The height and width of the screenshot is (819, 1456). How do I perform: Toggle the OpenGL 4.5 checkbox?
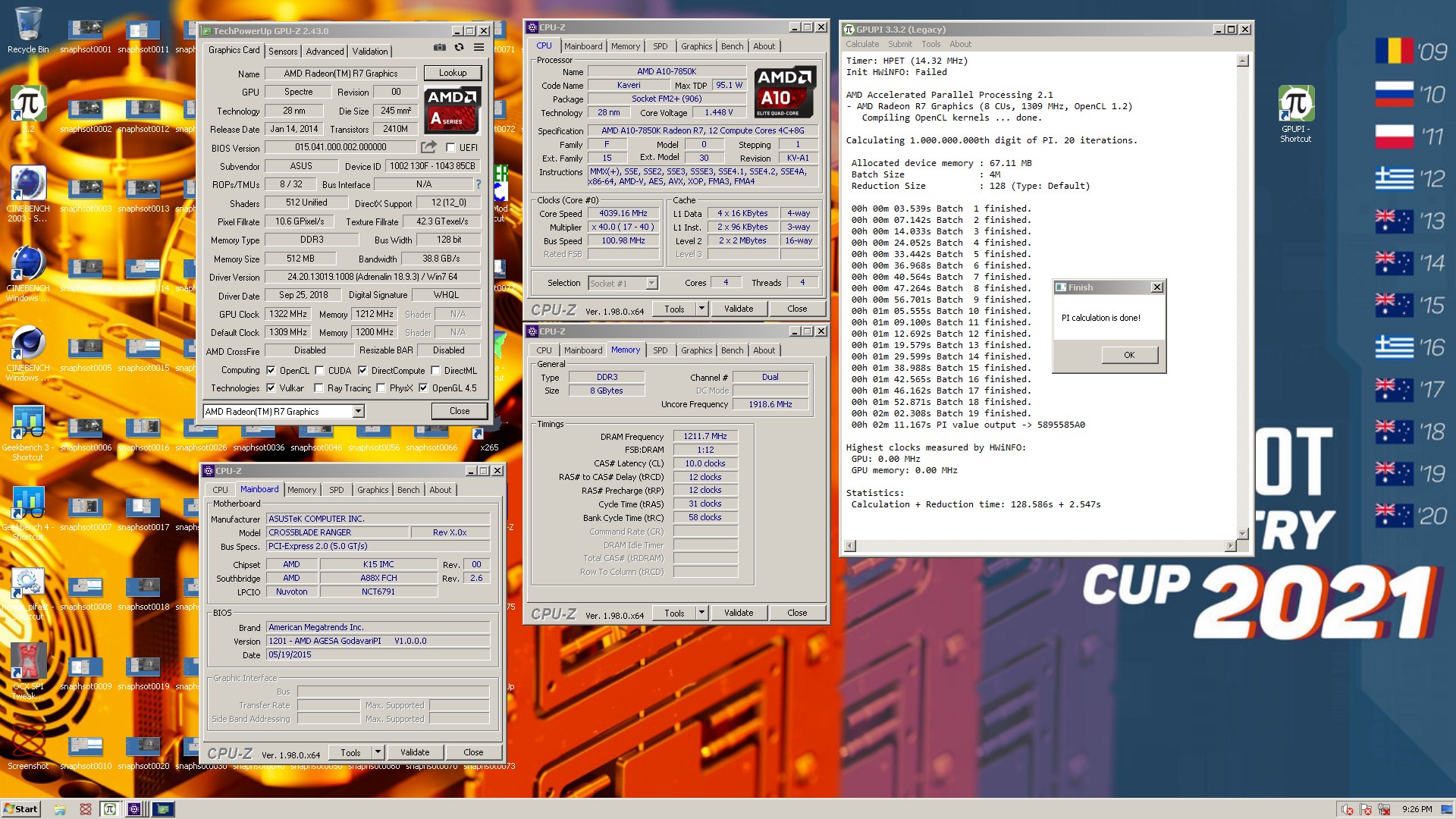pyautogui.click(x=423, y=388)
